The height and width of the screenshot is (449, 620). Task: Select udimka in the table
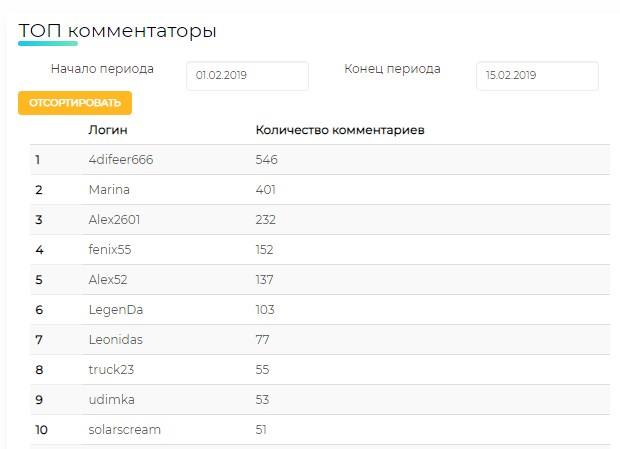pyautogui.click(x=112, y=400)
